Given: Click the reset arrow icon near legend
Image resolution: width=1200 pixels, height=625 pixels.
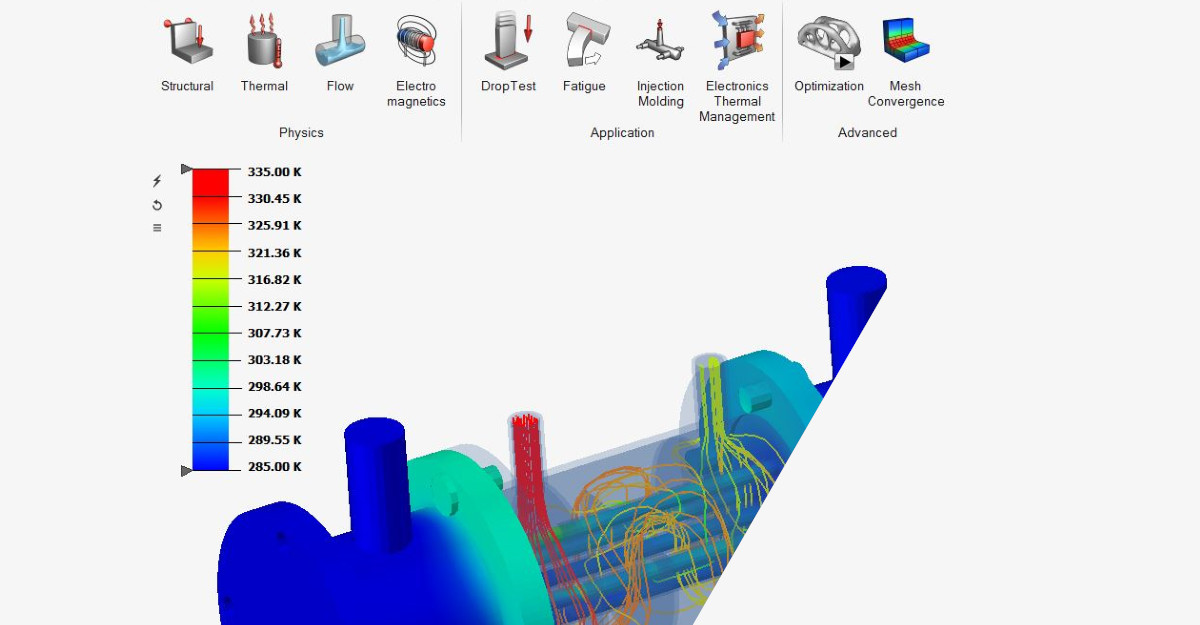Looking at the screenshot, I should coord(156,204).
